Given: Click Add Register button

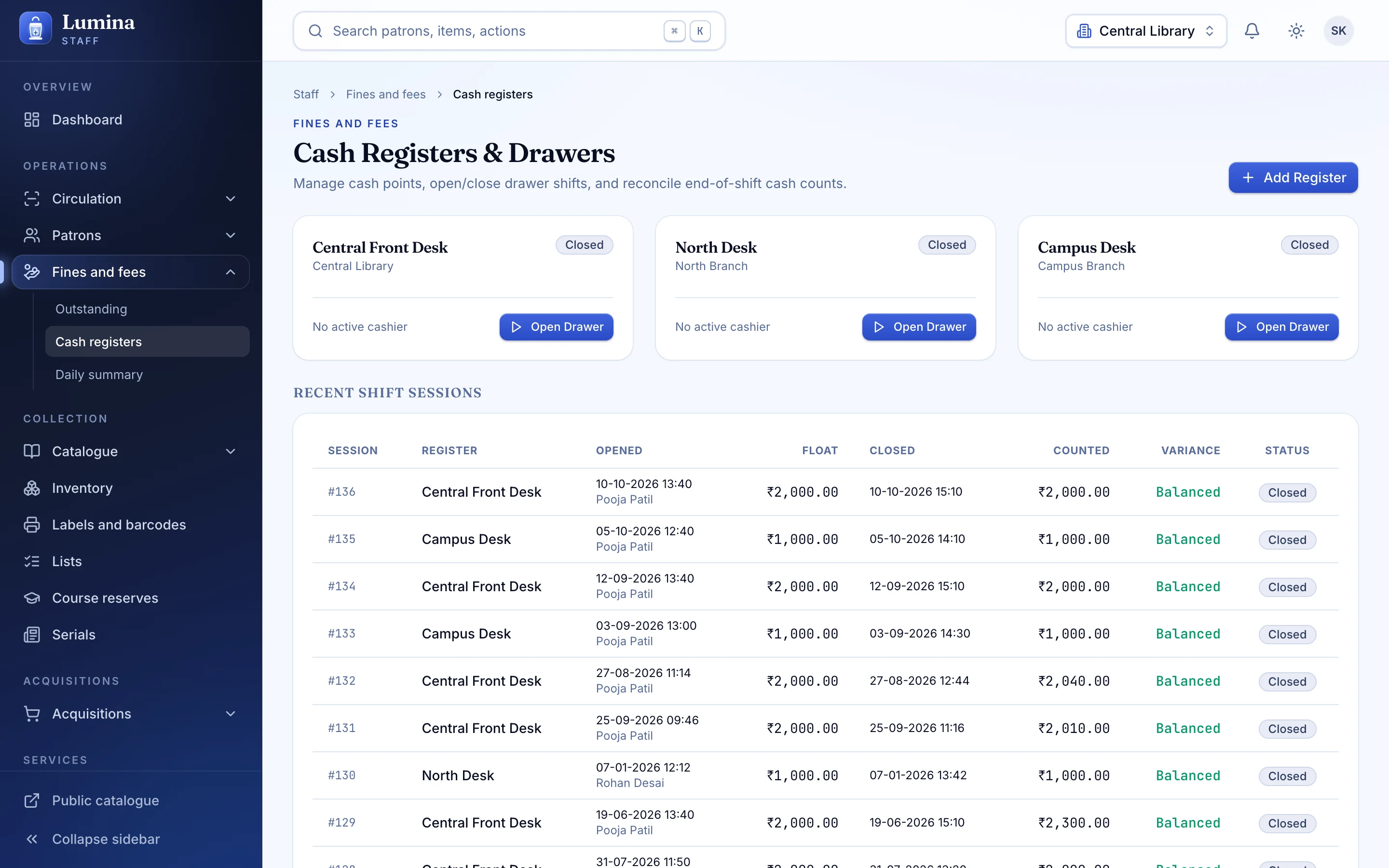Looking at the screenshot, I should (x=1293, y=177).
